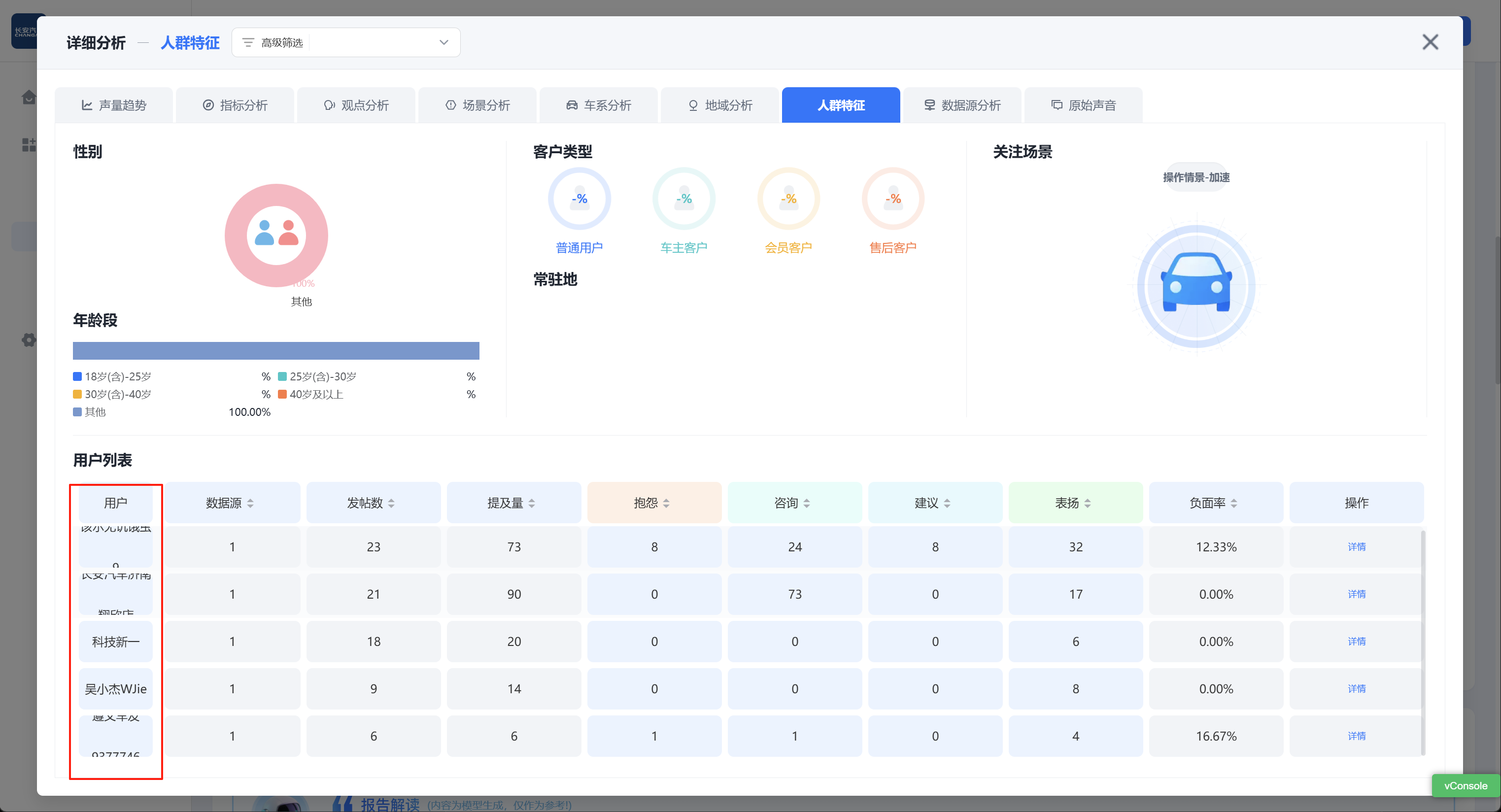Image resolution: width=1501 pixels, height=812 pixels.
Task: Click the 会员客户 percent icon
Action: tap(788, 199)
